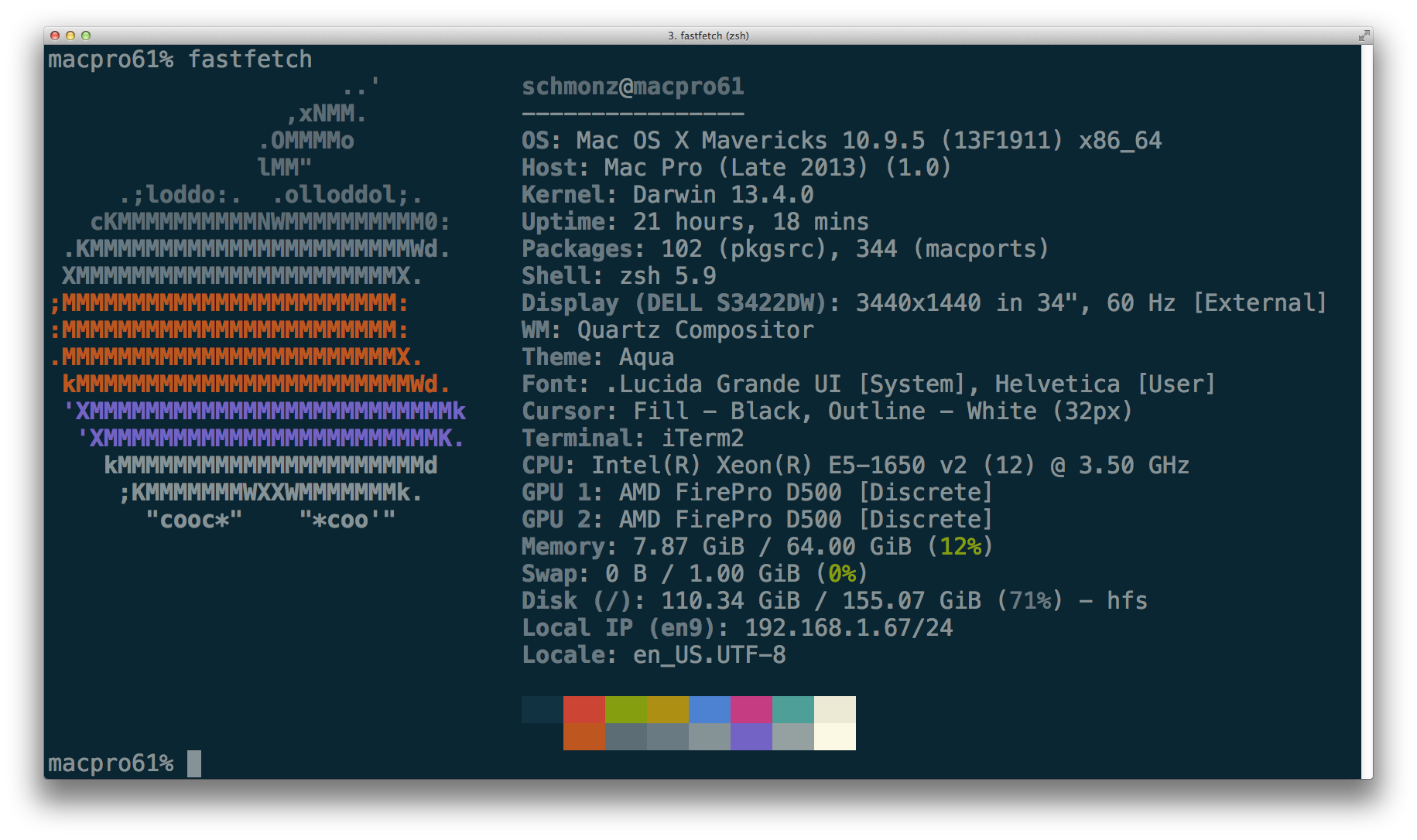Click the iTerm2 terminal name in the output
This screenshot has height=840, width=1417.
(703, 439)
